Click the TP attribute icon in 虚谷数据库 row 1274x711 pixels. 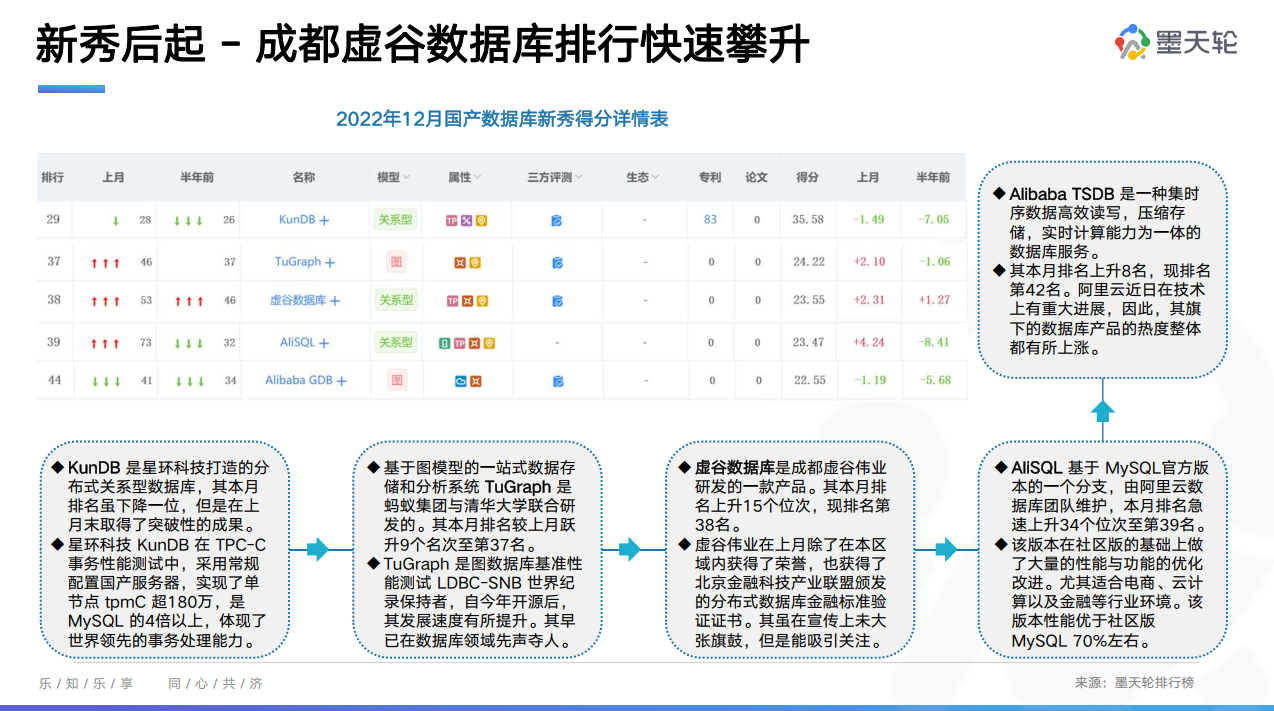pos(452,301)
